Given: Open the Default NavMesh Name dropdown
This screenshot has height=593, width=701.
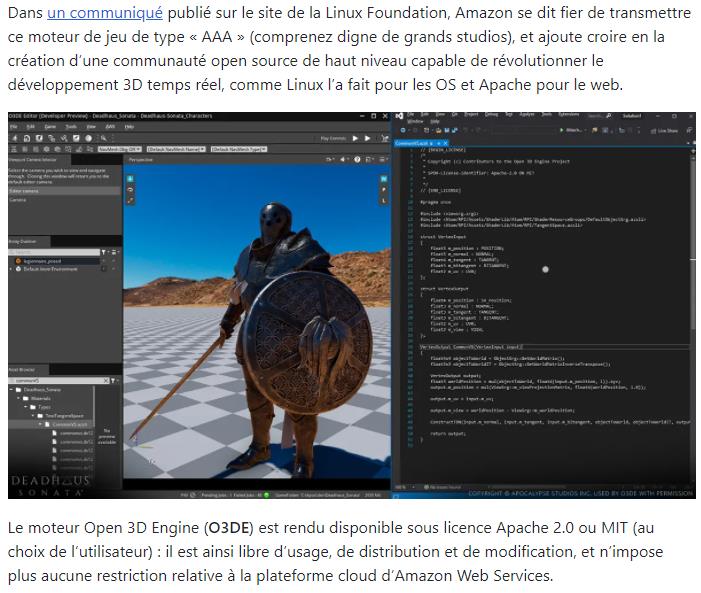Looking at the screenshot, I should pos(176,149).
